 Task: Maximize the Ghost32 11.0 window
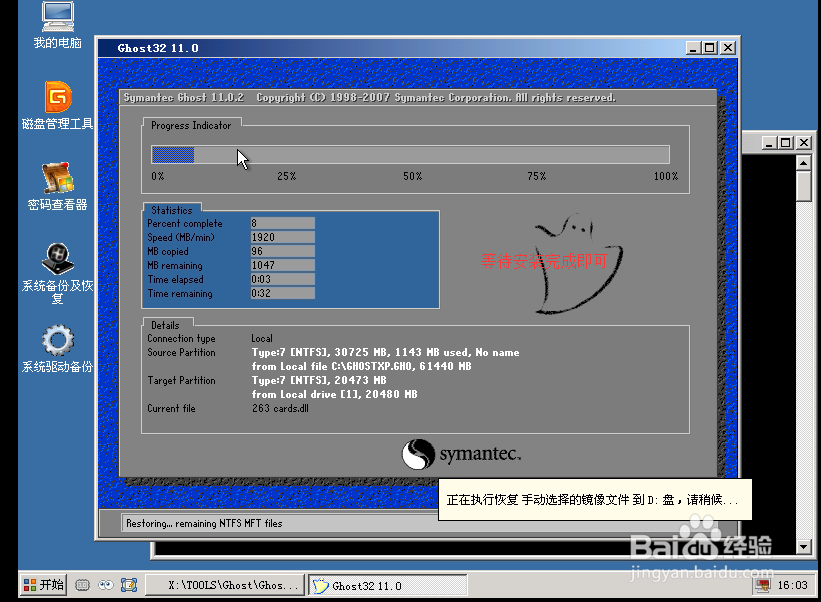tap(709, 48)
